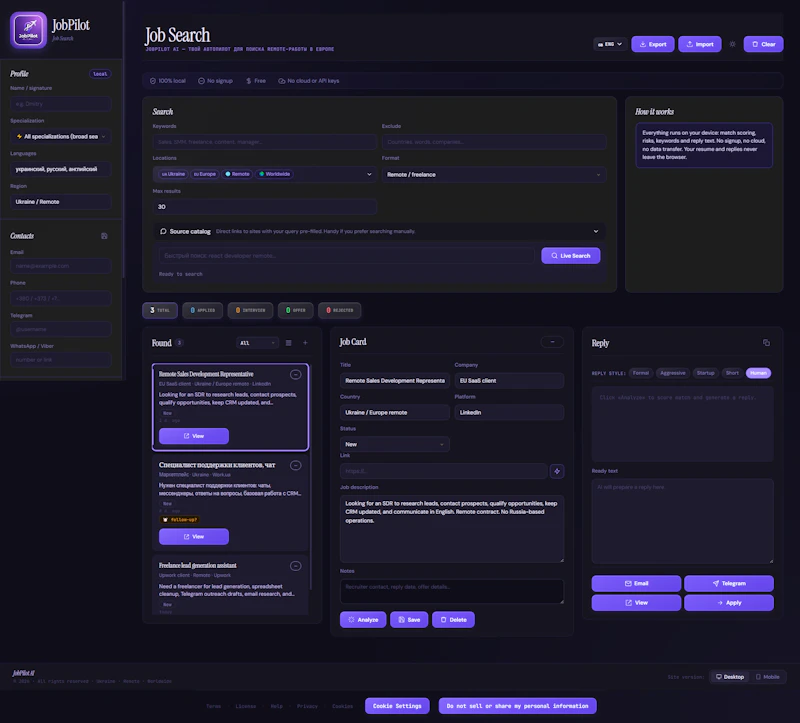Click minus icon on Freelance lead generation card
The width and height of the screenshot is (800, 723).
click(295, 566)
